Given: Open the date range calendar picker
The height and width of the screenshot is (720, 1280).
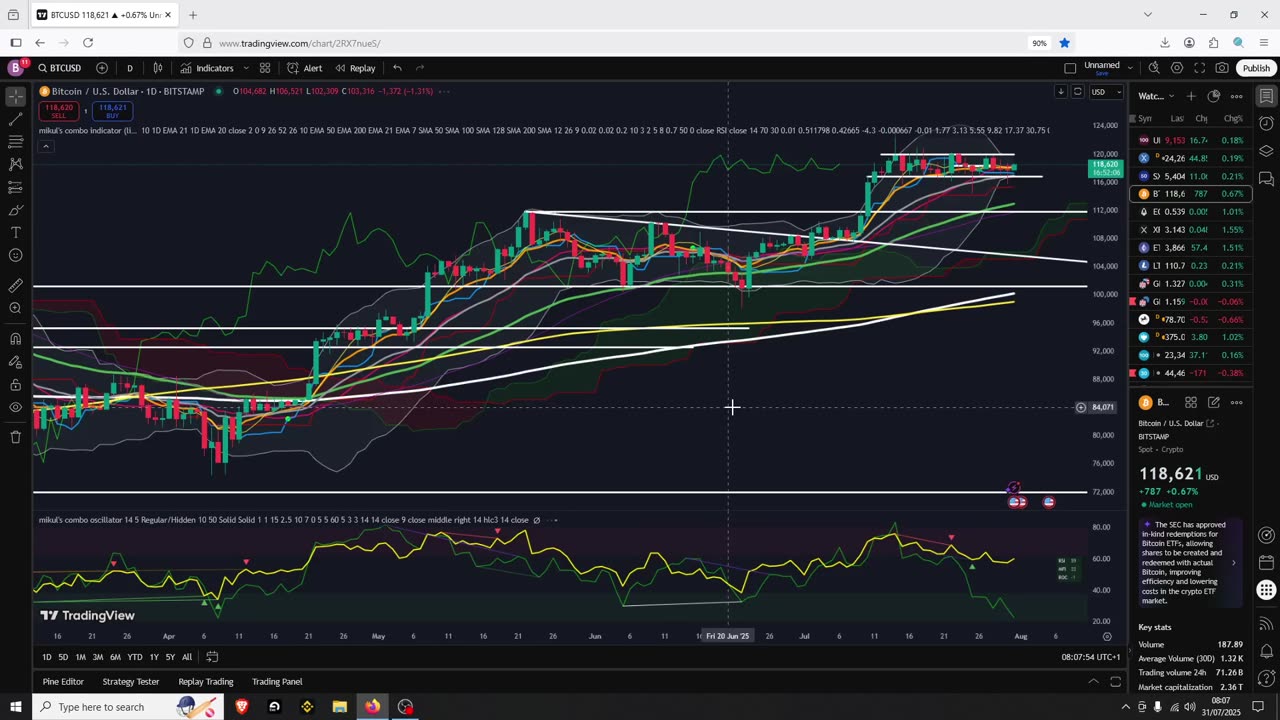Looking at the screenshot, I should coord(212,657).
